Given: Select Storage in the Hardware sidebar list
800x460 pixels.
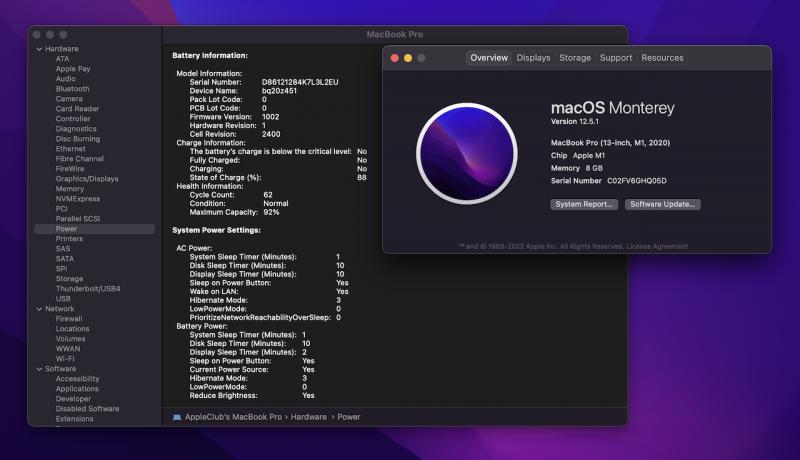Looking at the screenshot, I should (x=69, y=279).
